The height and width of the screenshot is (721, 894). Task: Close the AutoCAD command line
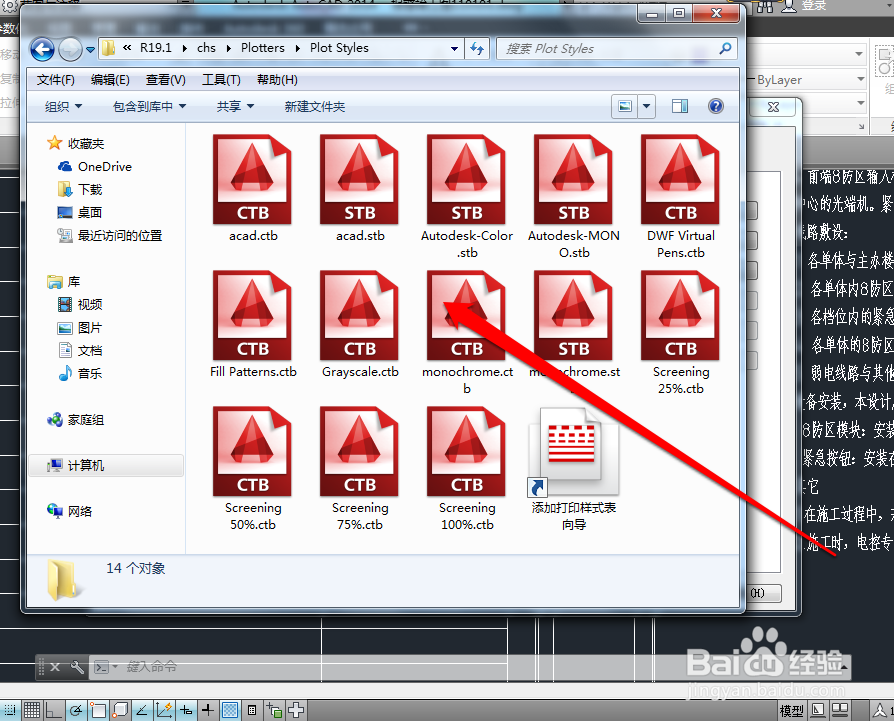55,666
